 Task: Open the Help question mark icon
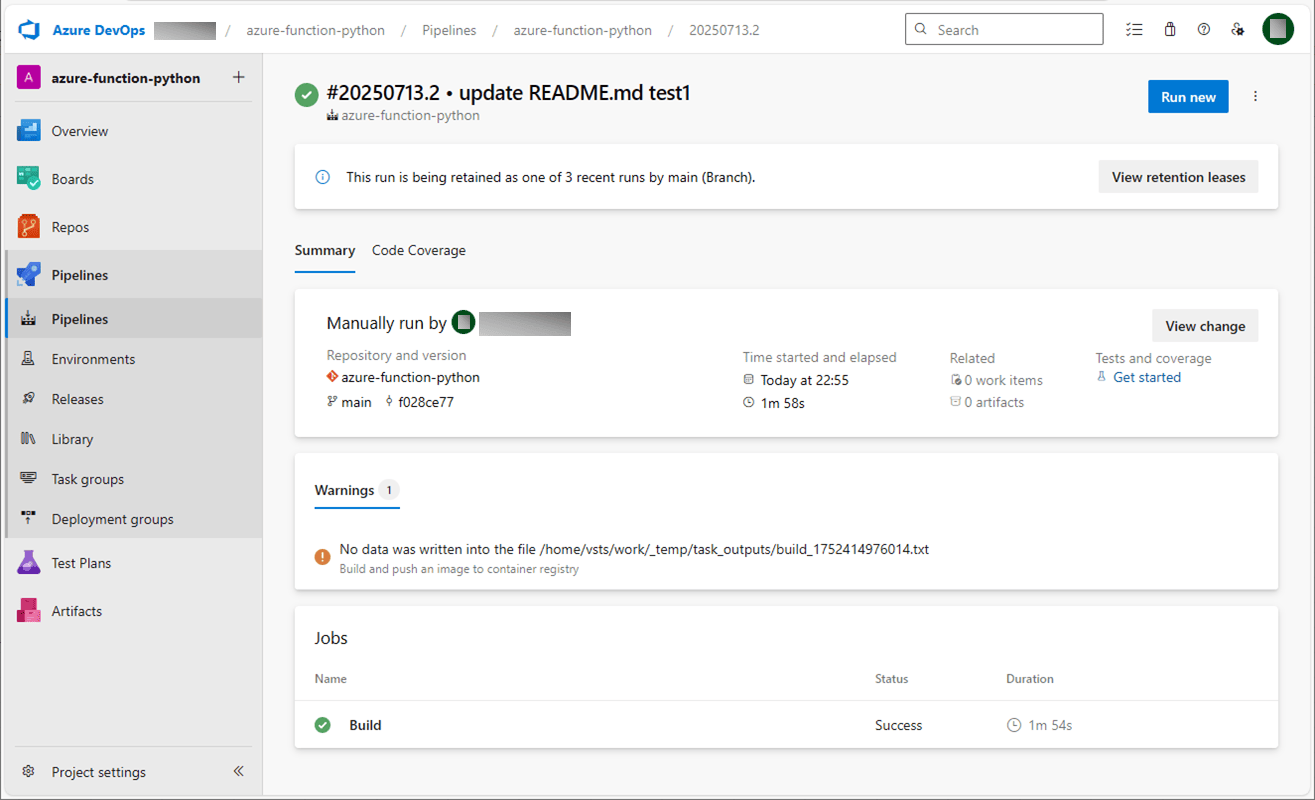(x=1204, y=30)
